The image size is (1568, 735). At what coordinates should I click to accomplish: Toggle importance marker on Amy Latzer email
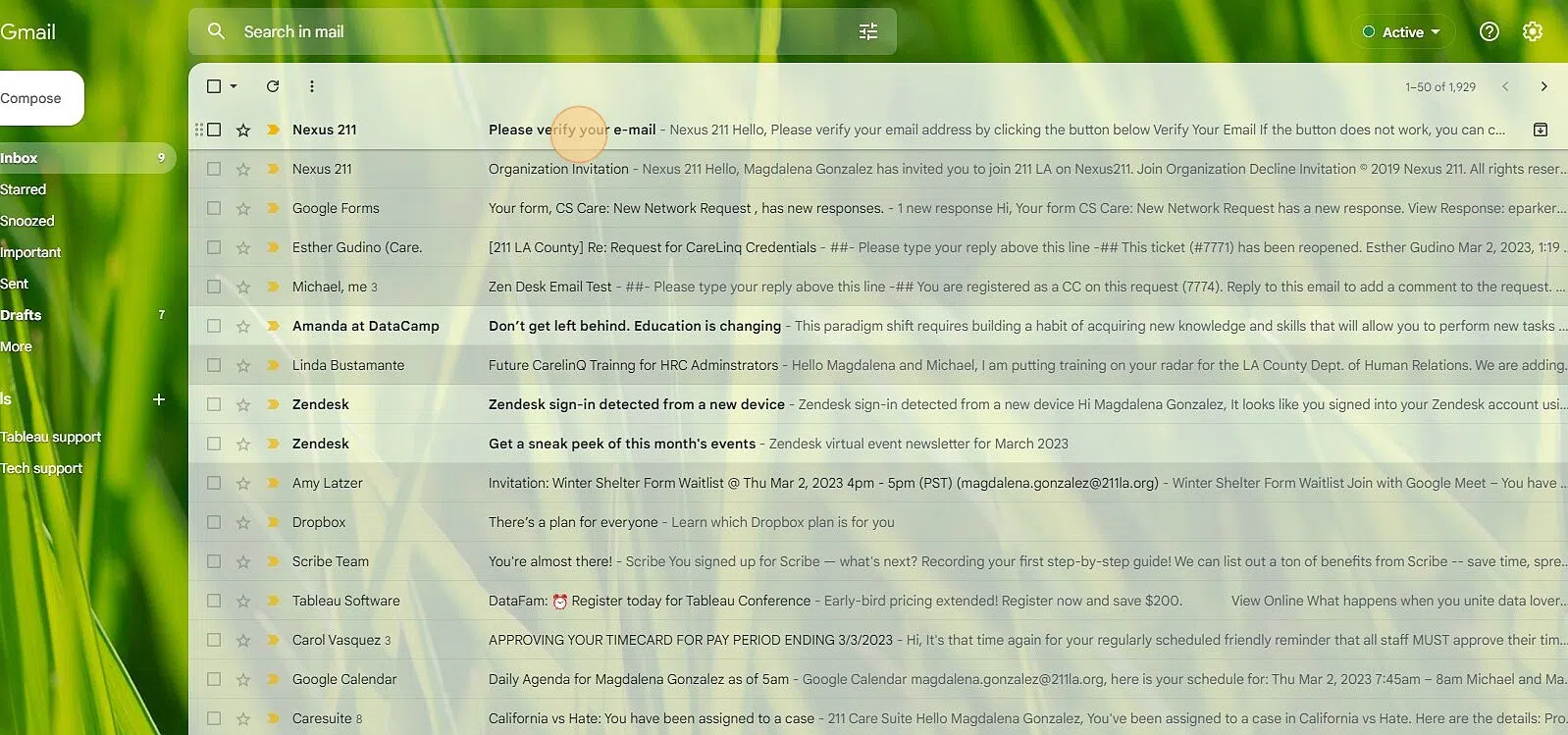tap(273, 483)
